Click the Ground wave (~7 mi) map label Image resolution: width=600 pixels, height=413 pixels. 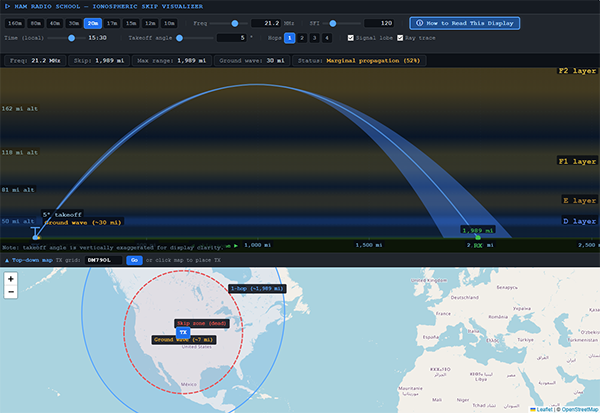pyautogui.click(x=184, y=340)
